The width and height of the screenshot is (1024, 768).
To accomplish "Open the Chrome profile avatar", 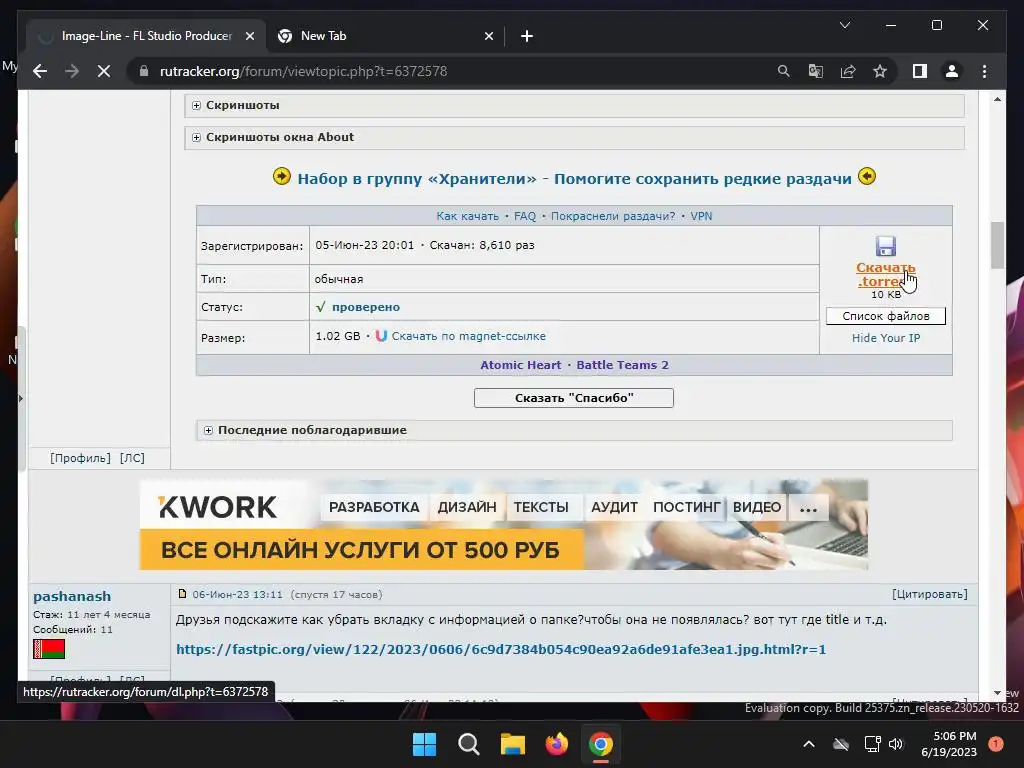I will pyautogui.click(x=952, y=71).
